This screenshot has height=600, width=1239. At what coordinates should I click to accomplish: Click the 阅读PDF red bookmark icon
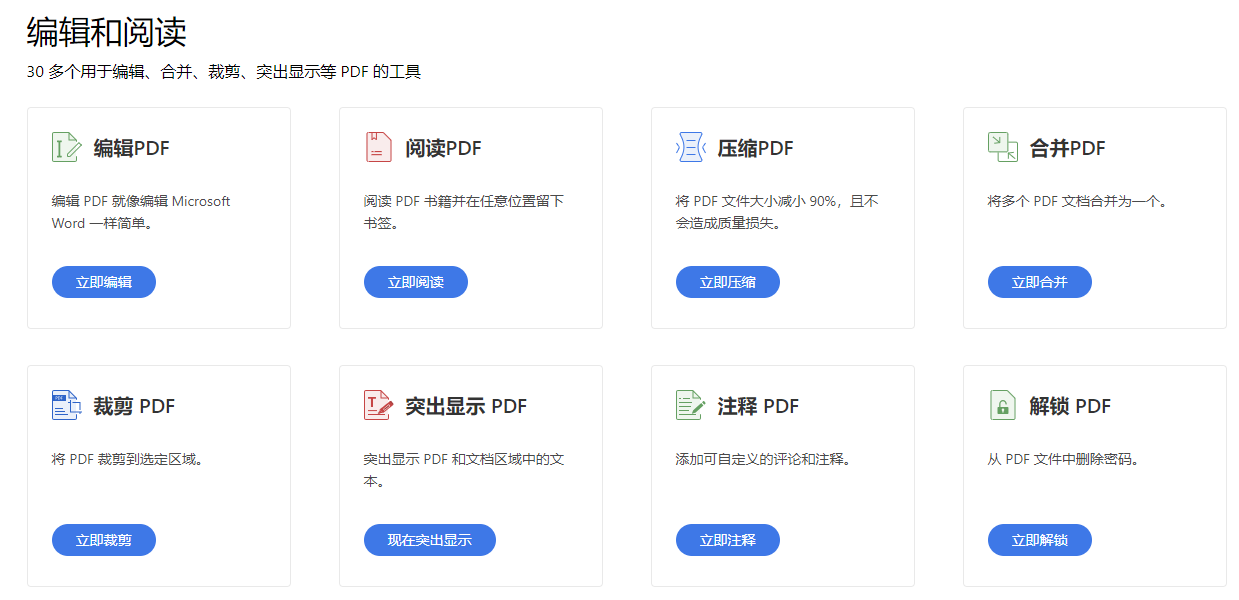[x=378, y=147]
